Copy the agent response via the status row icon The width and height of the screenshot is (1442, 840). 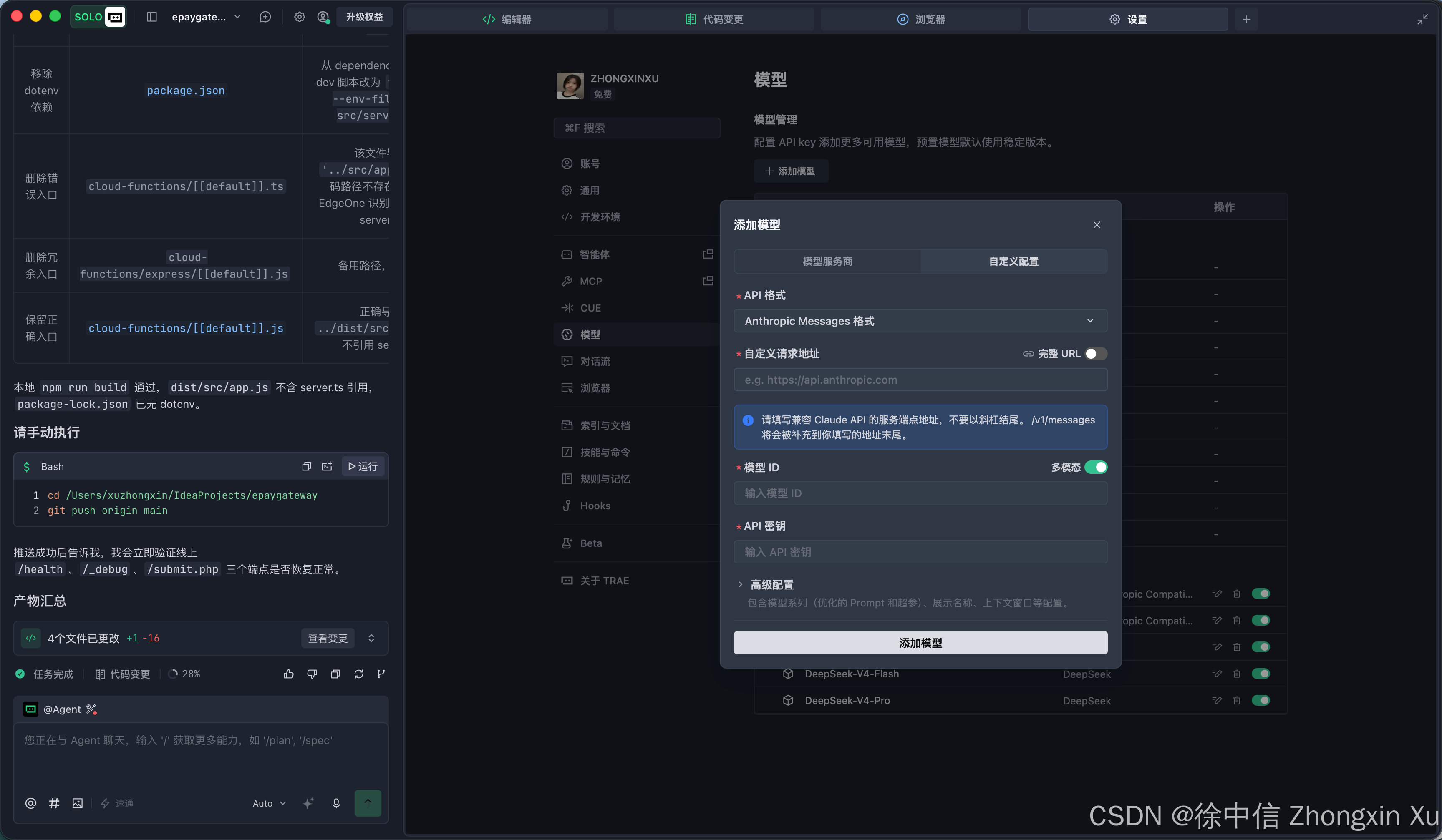coord(335,674)
